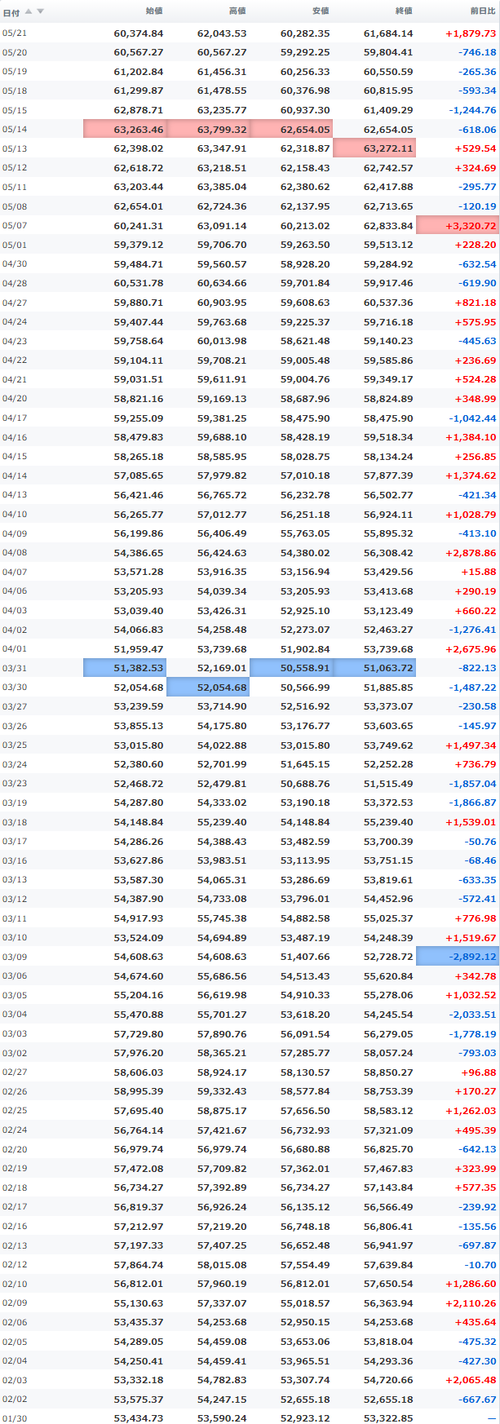This screenshot has width=500, height=1424.
Task: Sort dates ascending with the up arrow
Action: pyautogui.click(x=29, y=12)
